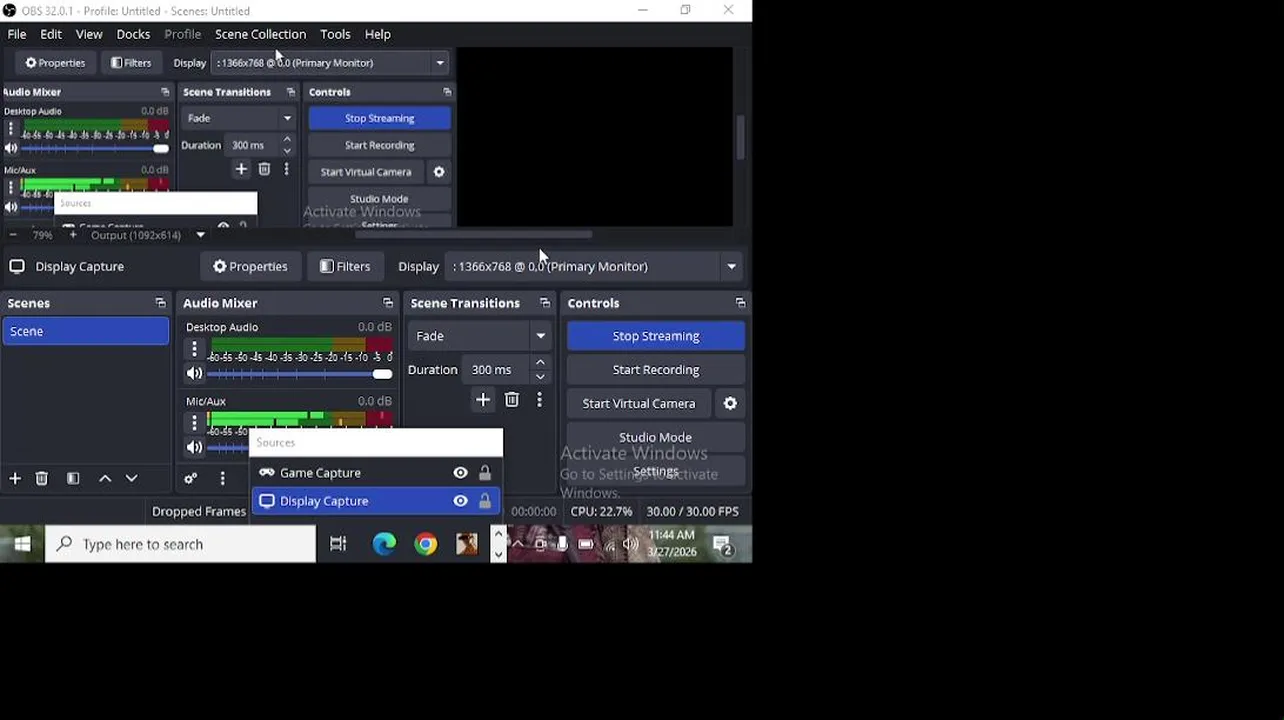Open Audio Mixer footer three-dot menu
Viewport: 1284px width, 720px height.
tap(222, 479)
